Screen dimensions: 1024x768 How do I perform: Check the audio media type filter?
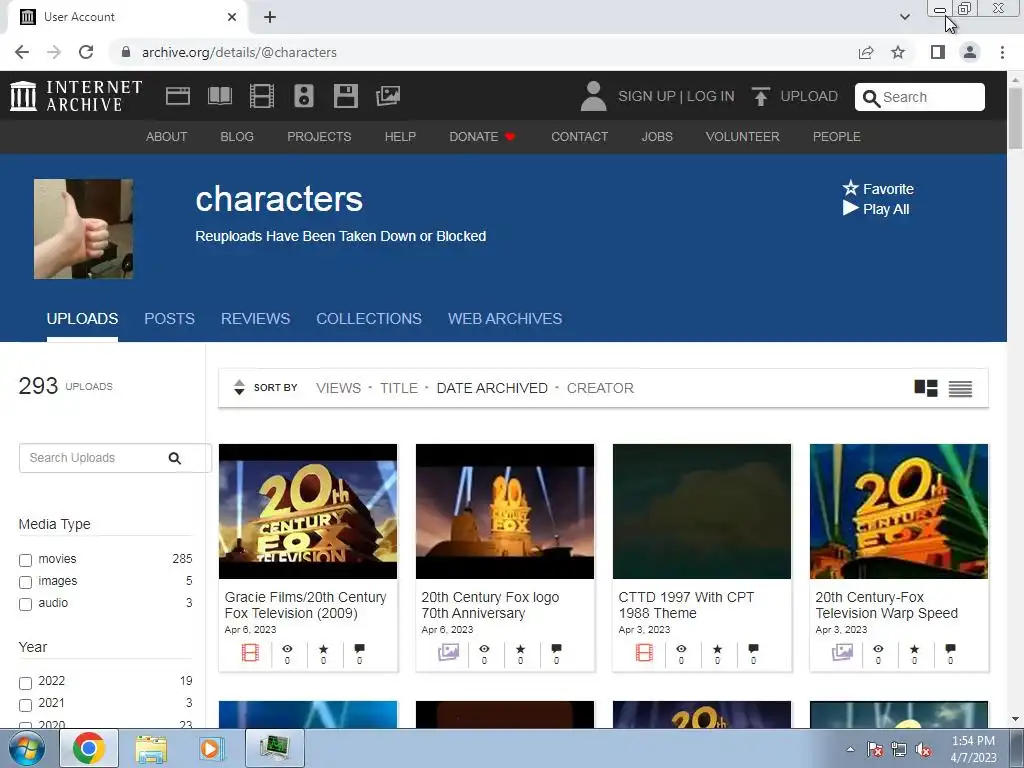point(25,604)
